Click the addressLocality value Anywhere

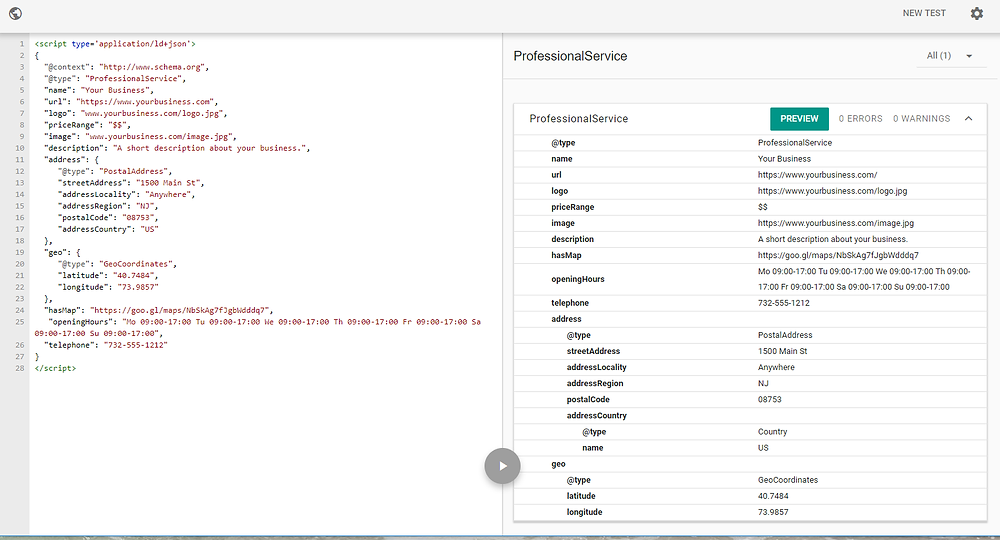tap(776, 367)
